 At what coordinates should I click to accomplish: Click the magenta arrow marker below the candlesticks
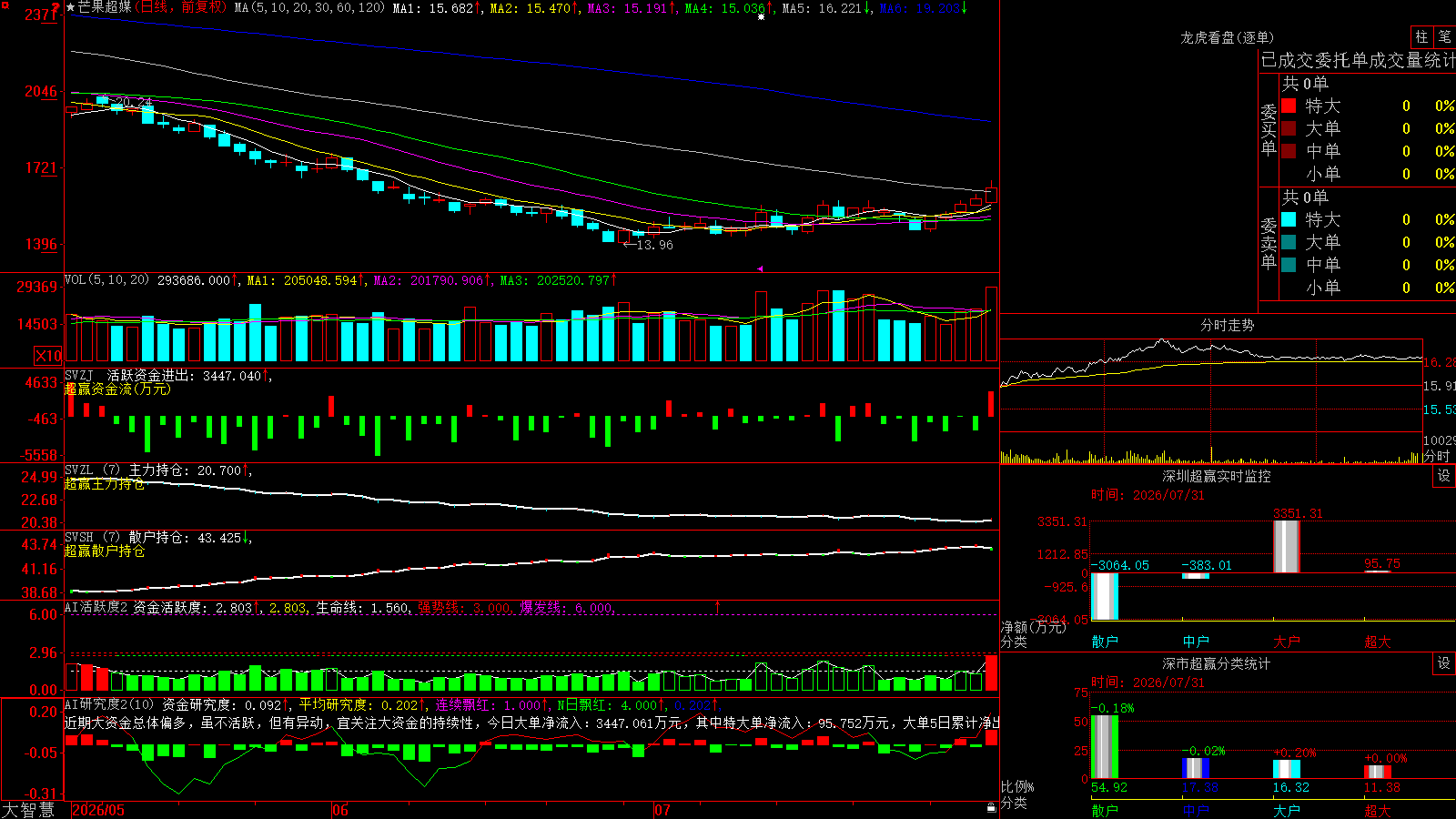coord(760,268)
